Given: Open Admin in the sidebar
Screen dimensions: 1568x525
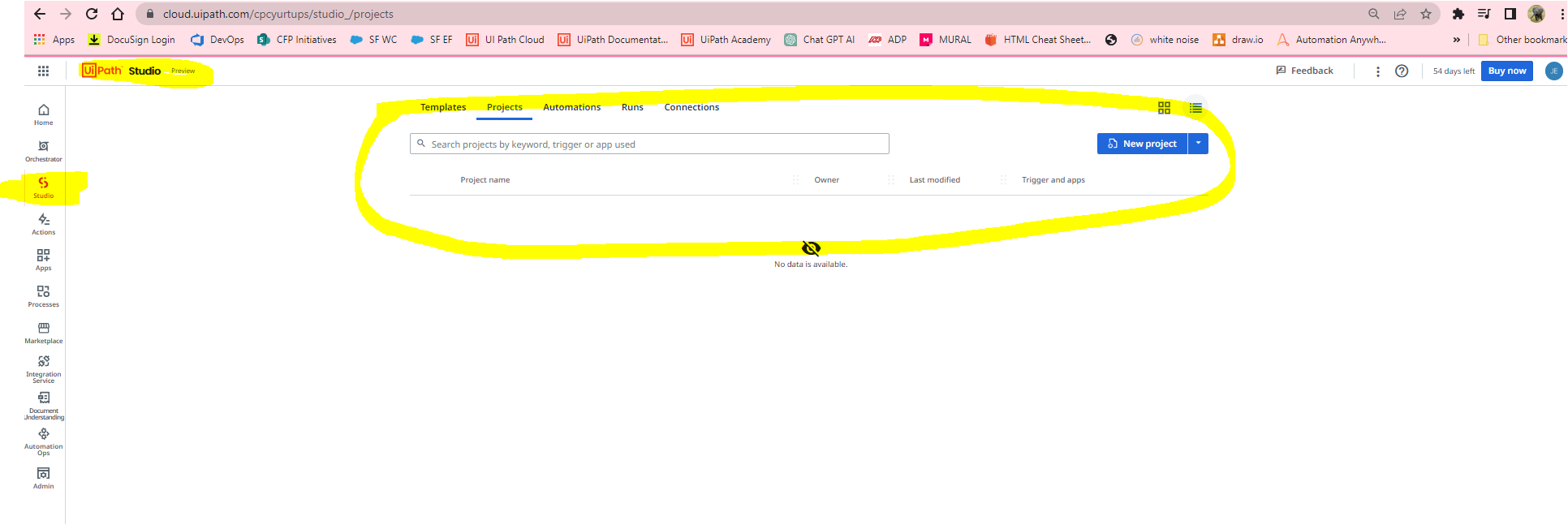Looking at the screenshot, I should pos(44,478).
